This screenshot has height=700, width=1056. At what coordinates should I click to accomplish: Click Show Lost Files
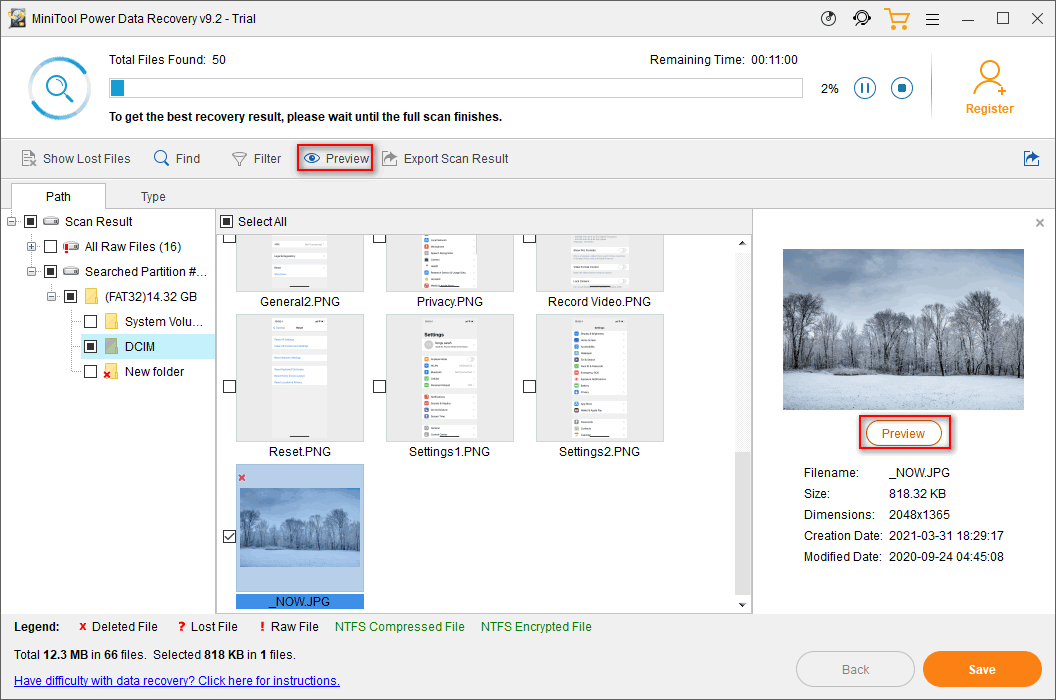click(x=76, y=158)
